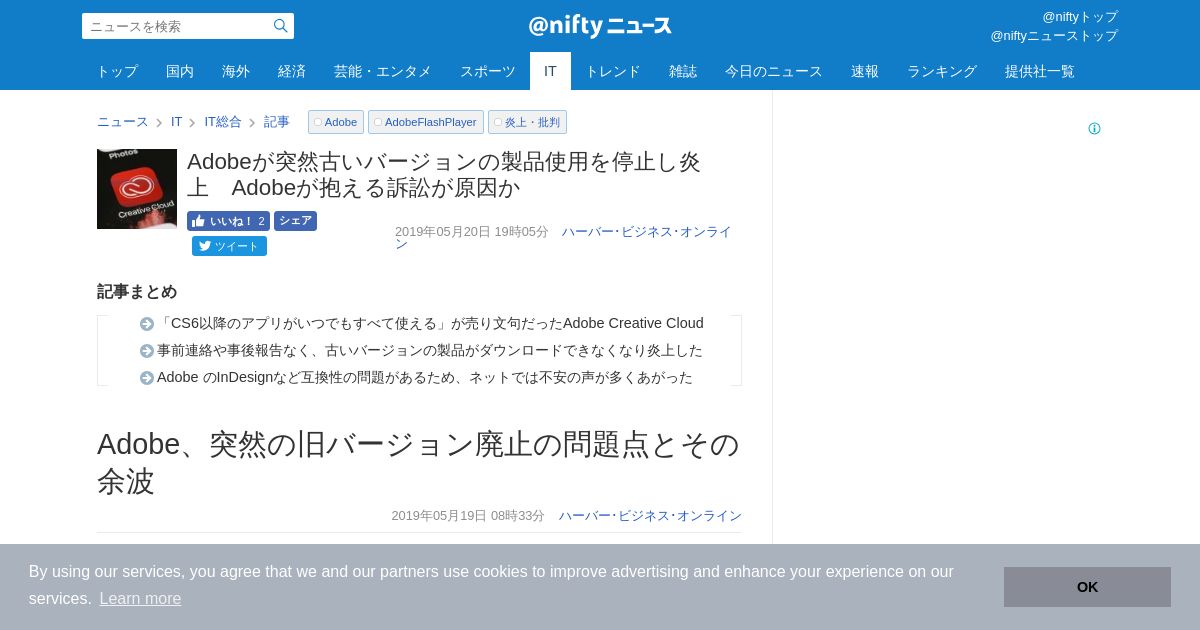
Task: Open the 経済 nav tab
Action: pyautogui.click(x=292, y=71)
